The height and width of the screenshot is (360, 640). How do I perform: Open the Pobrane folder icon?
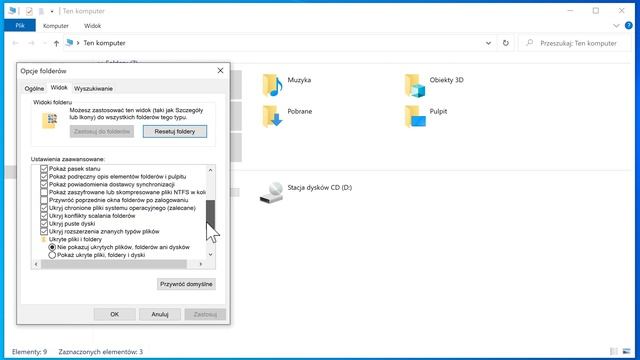[273, 116]
